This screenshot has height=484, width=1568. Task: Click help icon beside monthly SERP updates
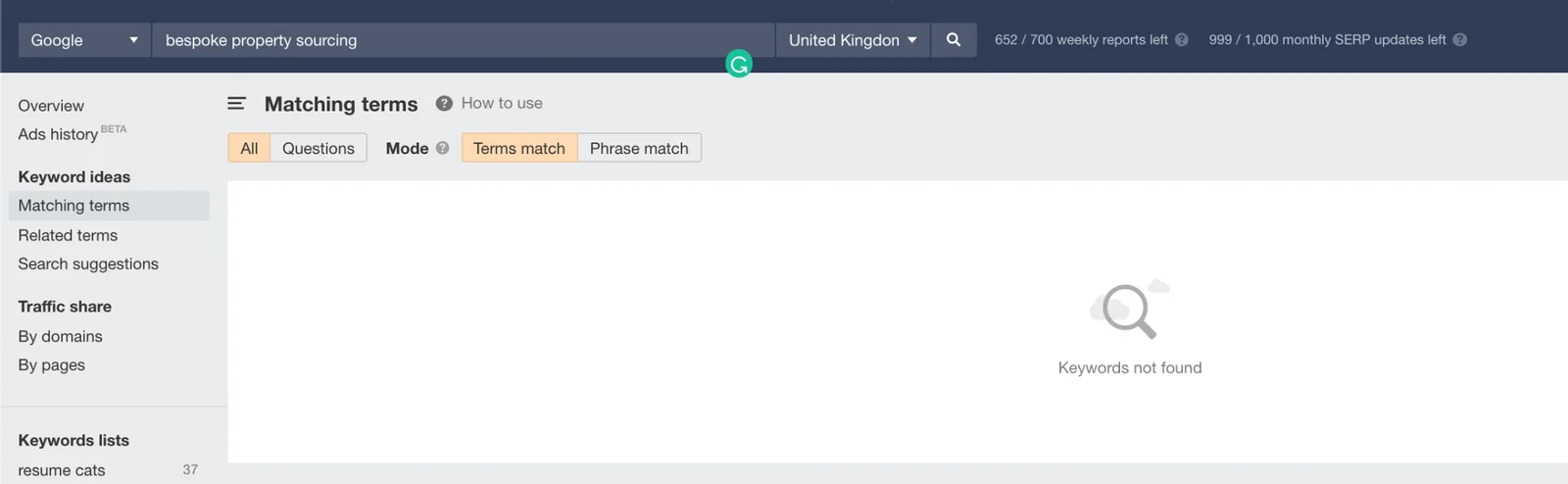[x=1459, y=40]
